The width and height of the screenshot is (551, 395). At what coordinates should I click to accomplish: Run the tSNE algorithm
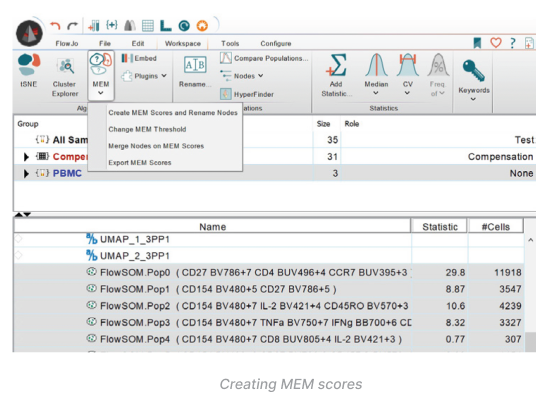click(x=29, y=70)
